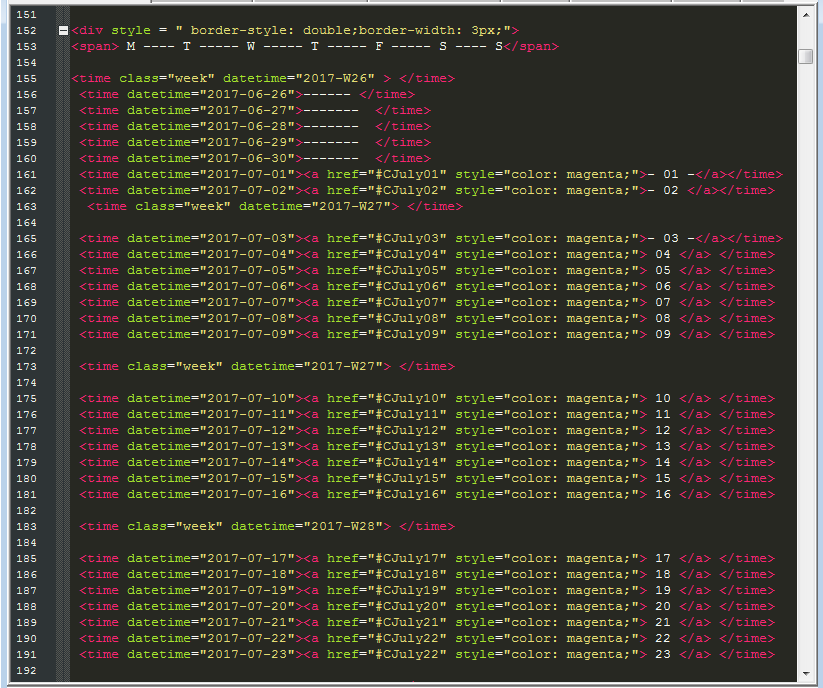Click href "#CJuly16" on line 181
Screen dimensions: 823x688
[x=407, y=495]
